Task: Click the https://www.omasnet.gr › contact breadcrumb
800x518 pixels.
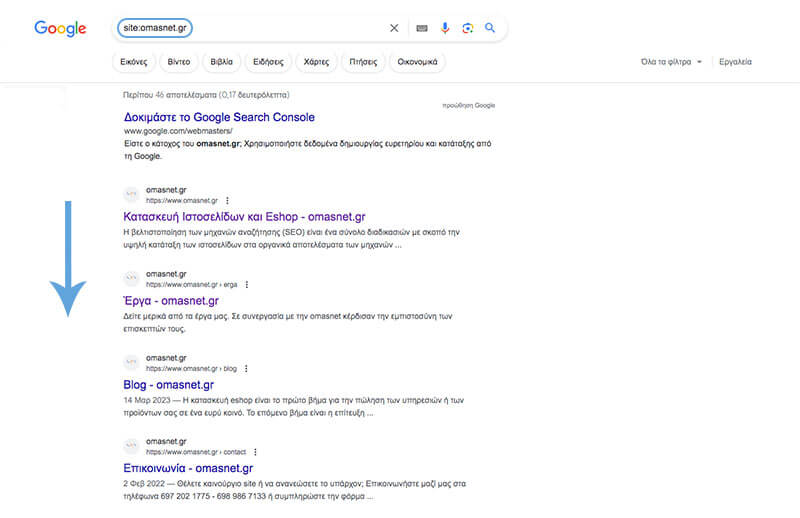Action: point(196,452)
